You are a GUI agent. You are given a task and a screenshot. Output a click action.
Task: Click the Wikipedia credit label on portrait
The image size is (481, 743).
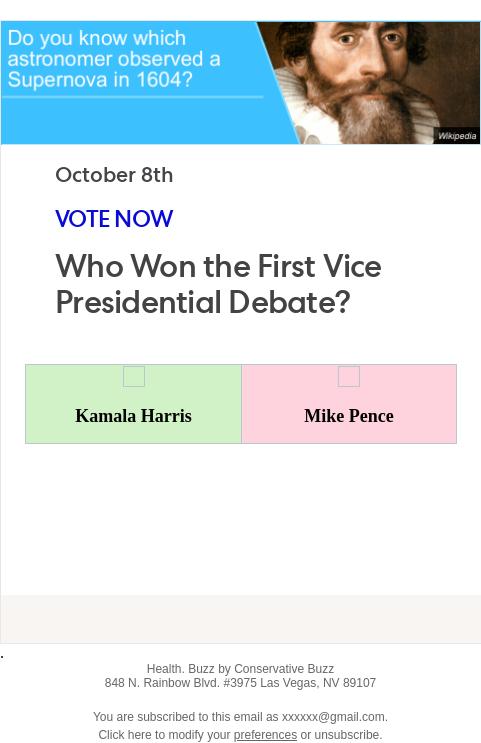(x=457, y=136)
